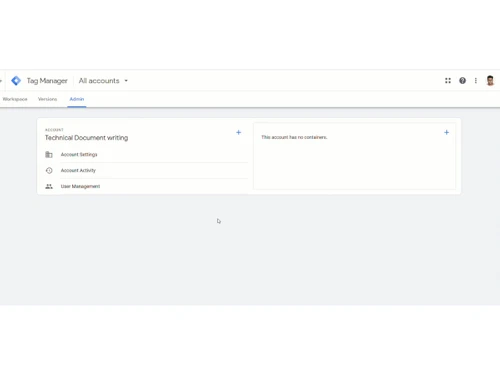
Task: Click the ACCOUNT label heading
Action: click(x=54, y=130)
